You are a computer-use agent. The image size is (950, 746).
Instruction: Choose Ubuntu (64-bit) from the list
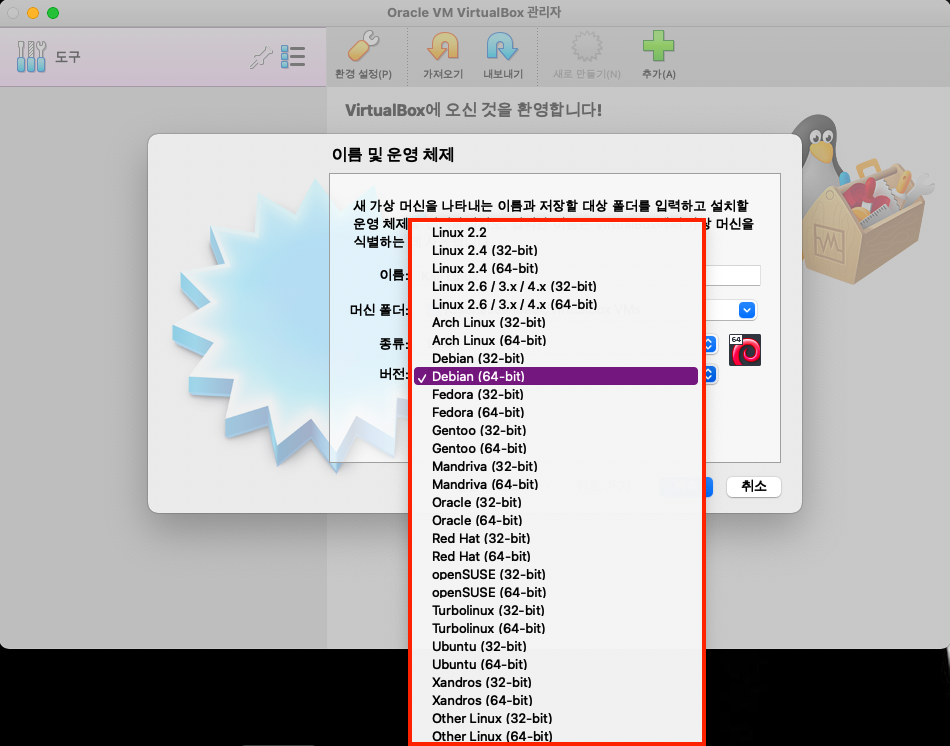click(556, 664)
